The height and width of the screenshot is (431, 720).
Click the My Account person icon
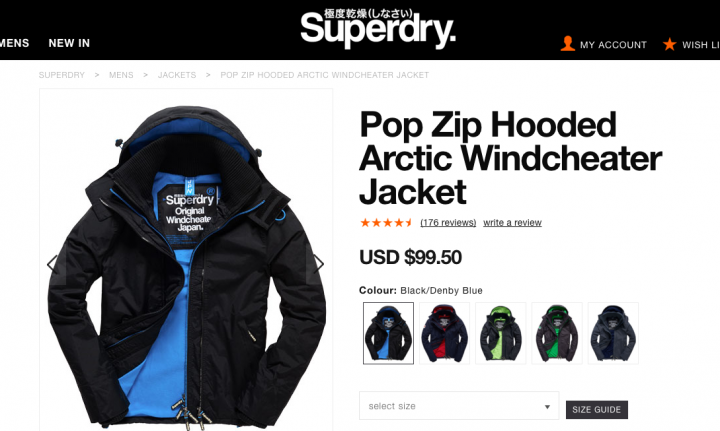coord(568,44)
